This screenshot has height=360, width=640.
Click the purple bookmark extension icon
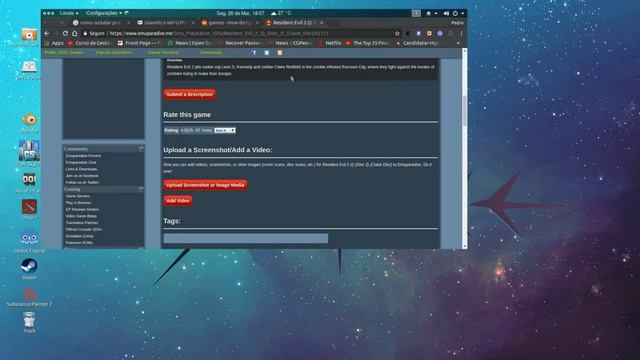pos(418,33)
